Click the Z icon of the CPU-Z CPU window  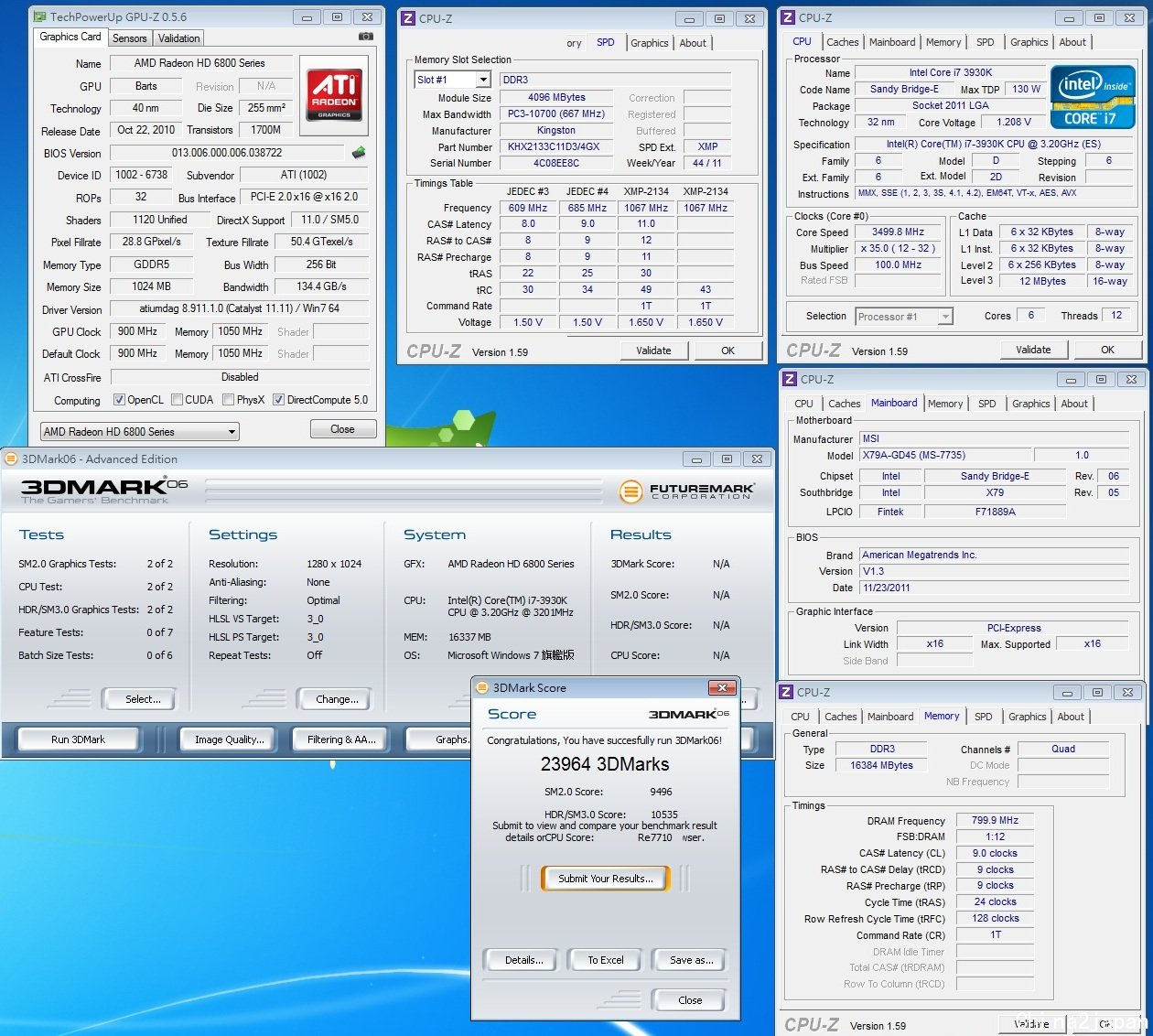pos(789,17)
